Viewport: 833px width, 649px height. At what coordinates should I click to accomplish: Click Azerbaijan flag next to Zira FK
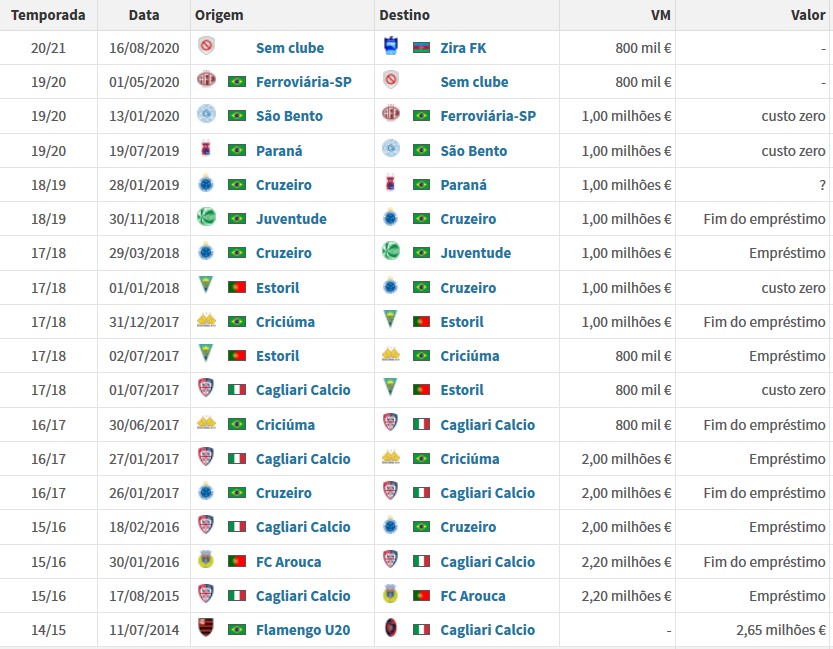[421, 47]
